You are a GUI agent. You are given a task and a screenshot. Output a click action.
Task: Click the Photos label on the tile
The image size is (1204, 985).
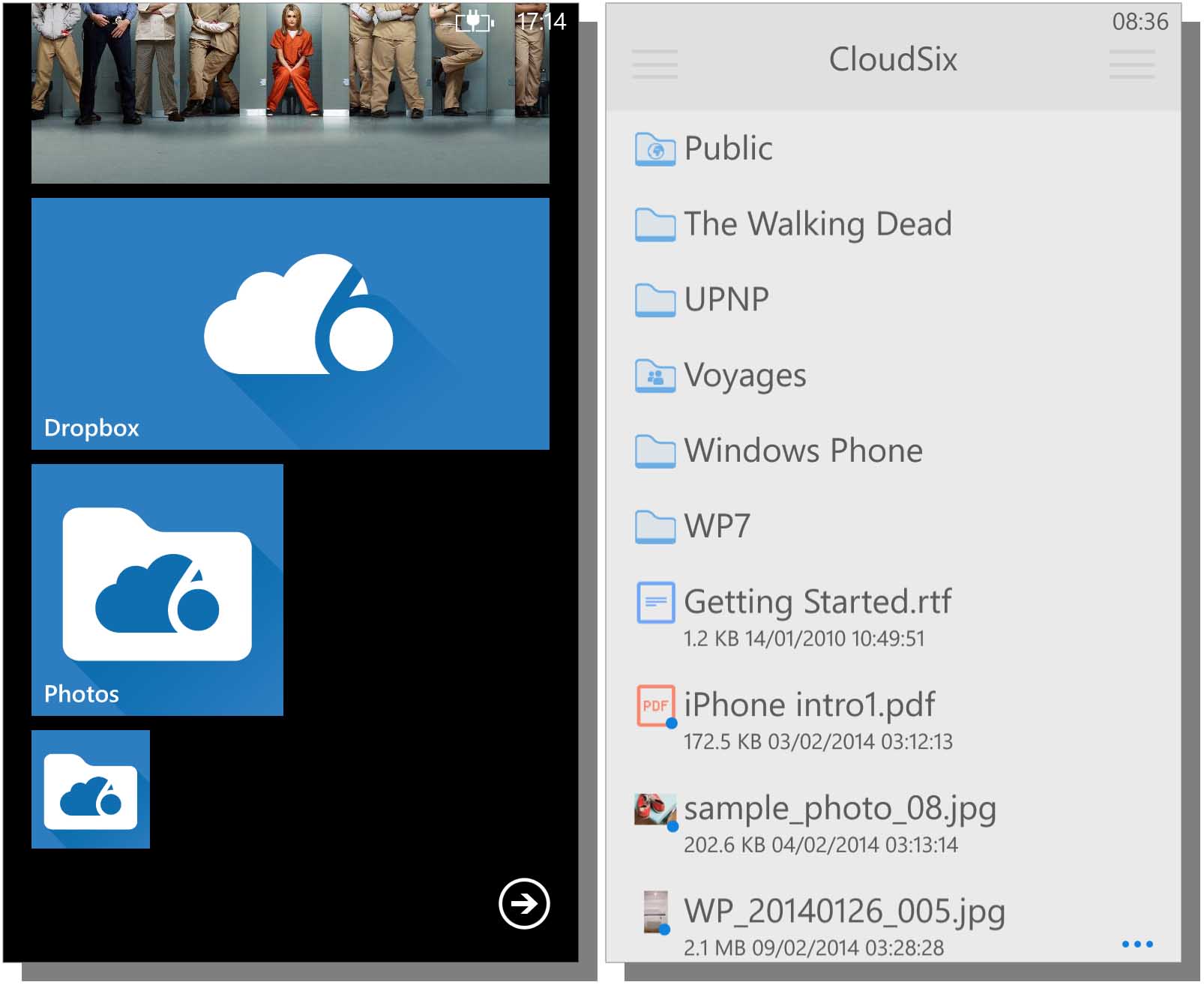[x=82, y=694]
